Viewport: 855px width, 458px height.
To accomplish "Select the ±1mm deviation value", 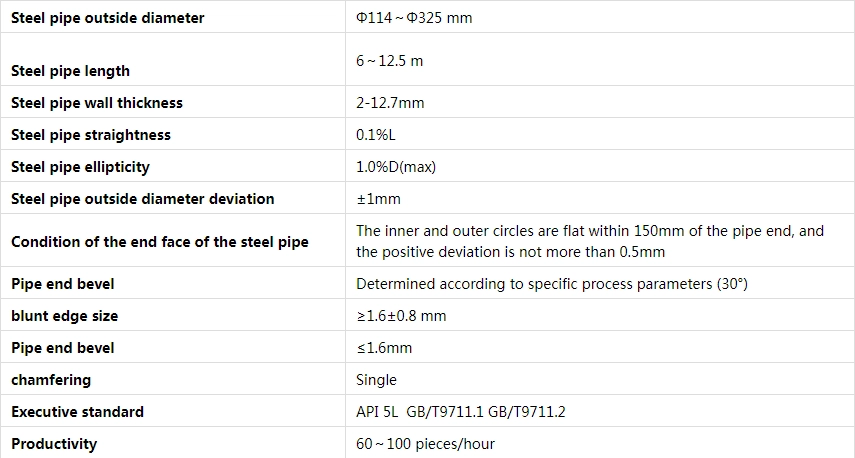I will click(x=378, y=199).
